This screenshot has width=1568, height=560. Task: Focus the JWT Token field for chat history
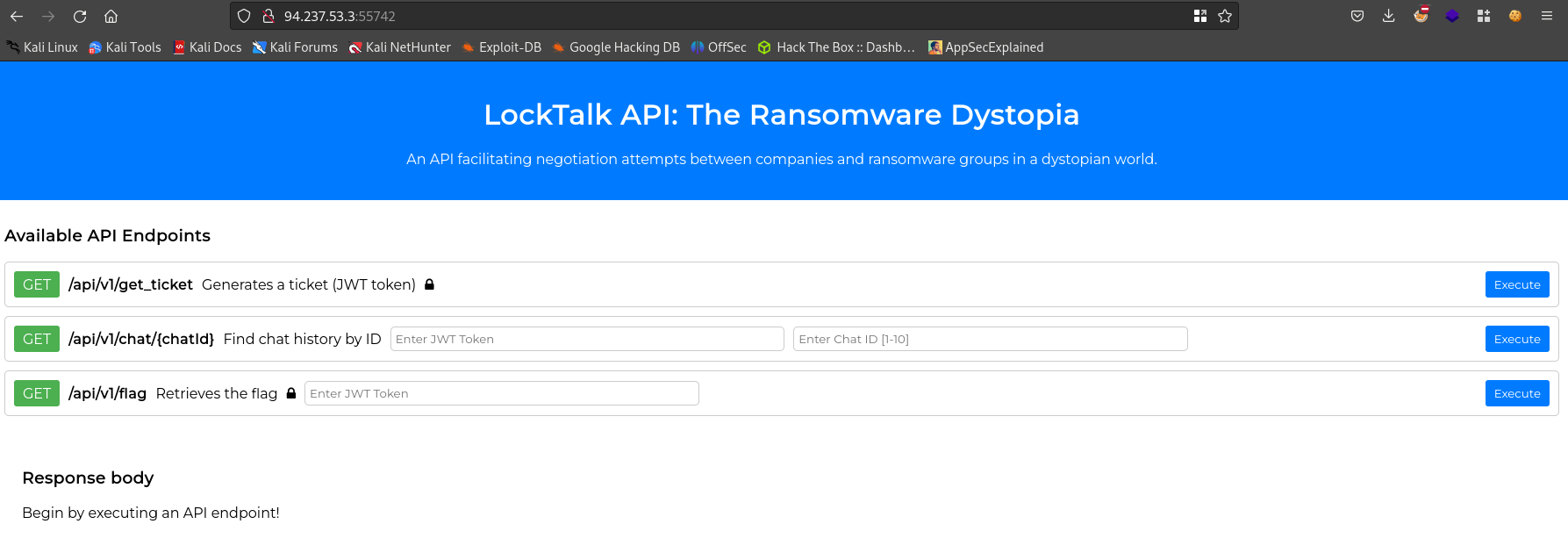[587, 339]
